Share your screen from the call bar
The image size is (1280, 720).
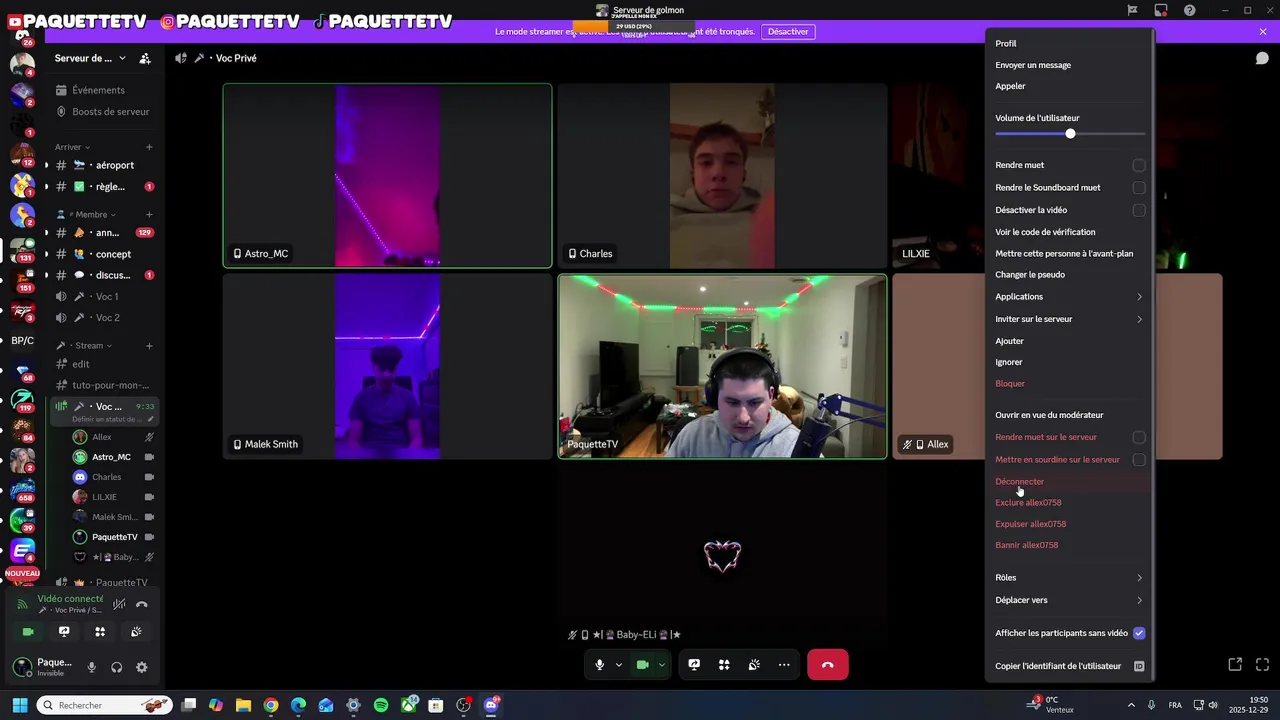click(694, 665)
